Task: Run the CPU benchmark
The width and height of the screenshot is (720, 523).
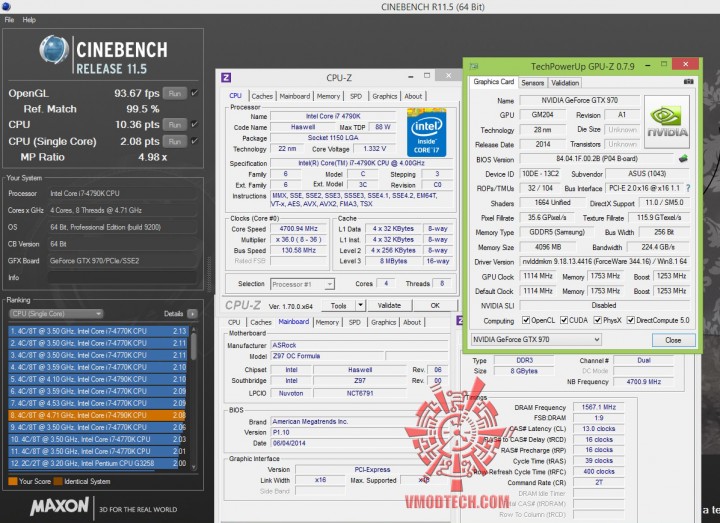Action: click(175, 124)
